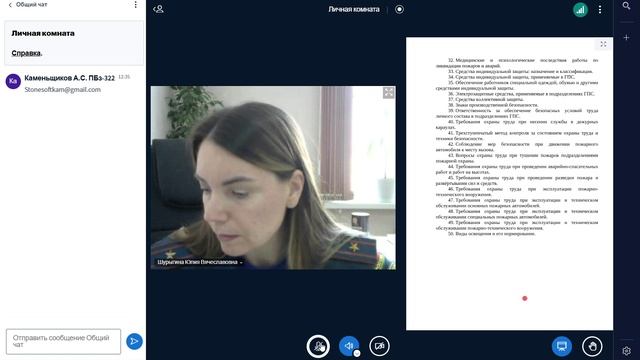Click the Личная комната chat header
Image resolution: width=640 pixels, height=360 pixels.
(43, 33)
